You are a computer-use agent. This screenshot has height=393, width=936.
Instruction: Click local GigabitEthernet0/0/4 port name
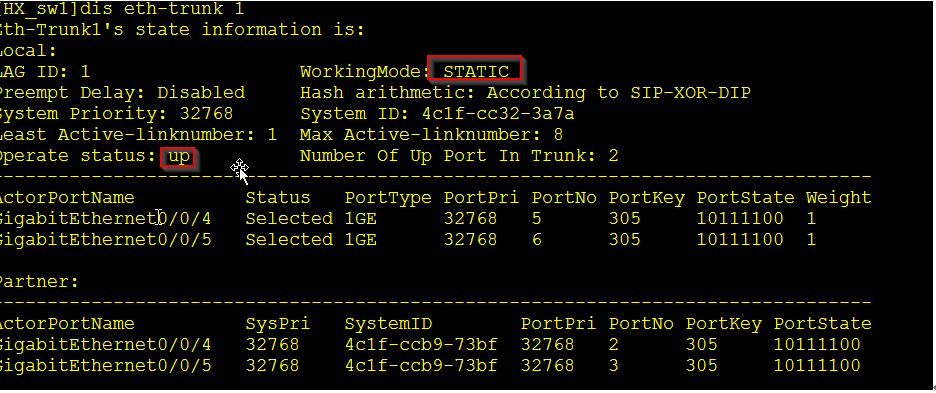104,219
